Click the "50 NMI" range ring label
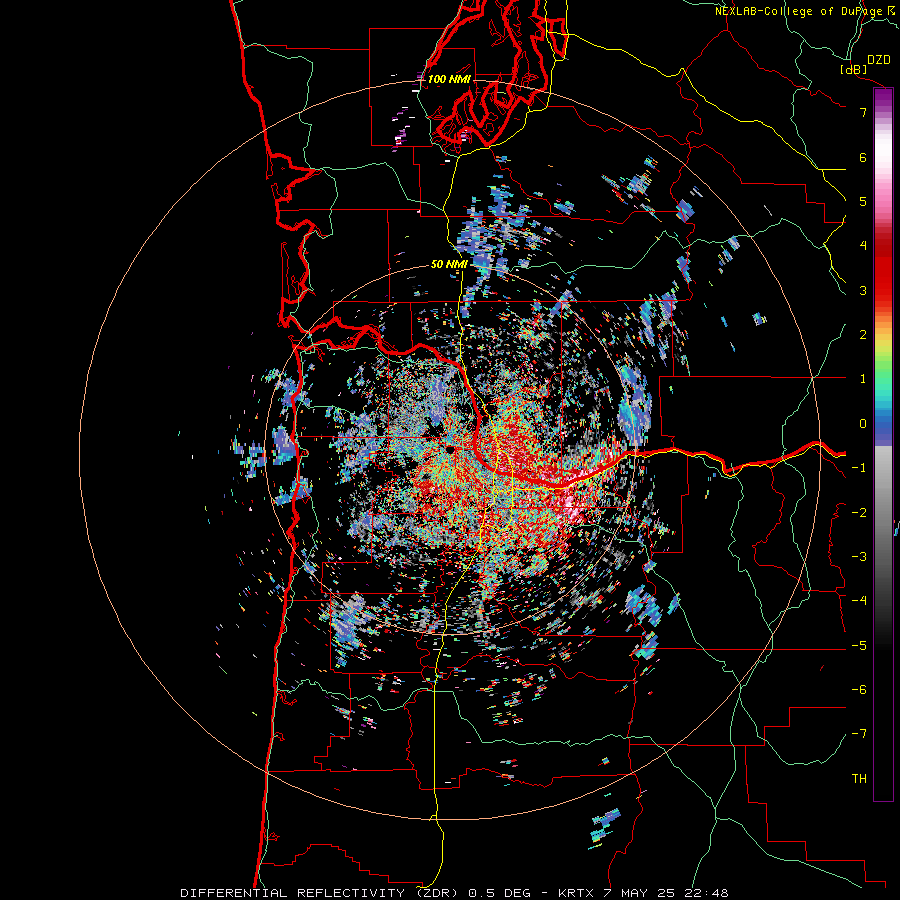Screen dimensions: 900x900 pos(449,264)
